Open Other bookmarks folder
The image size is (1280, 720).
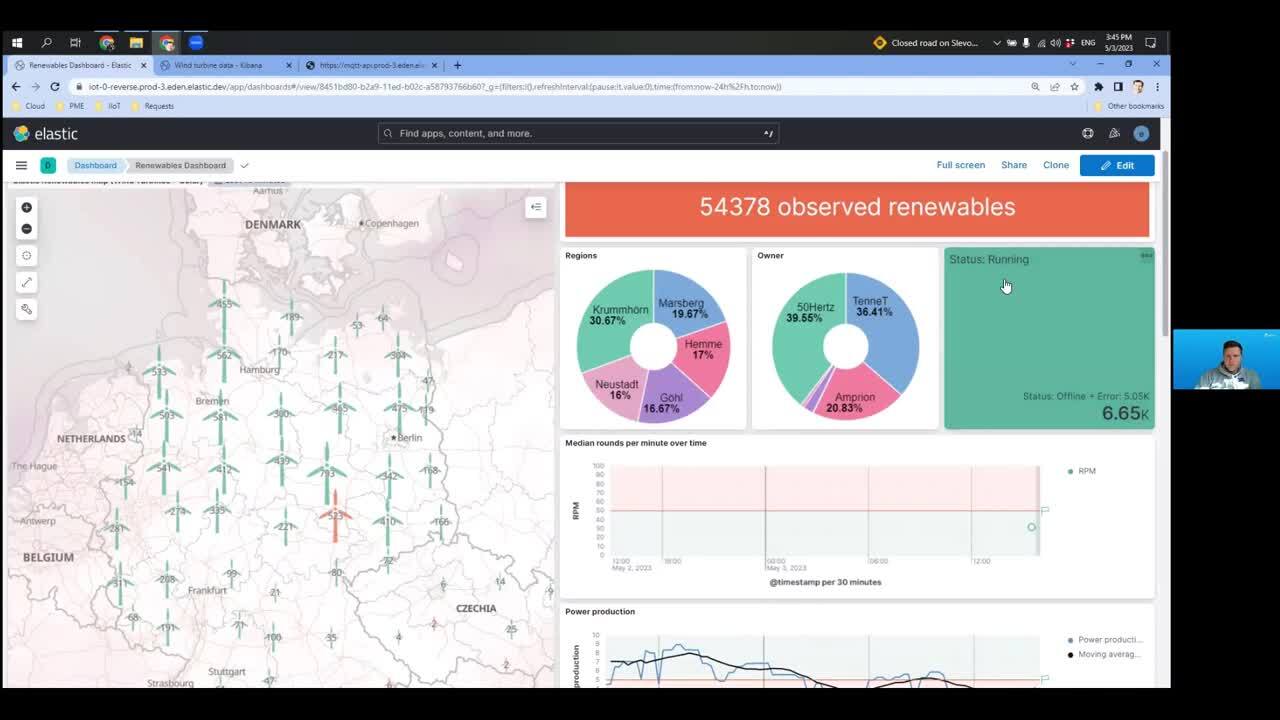pyautogui.click(x=1129, y=106)
